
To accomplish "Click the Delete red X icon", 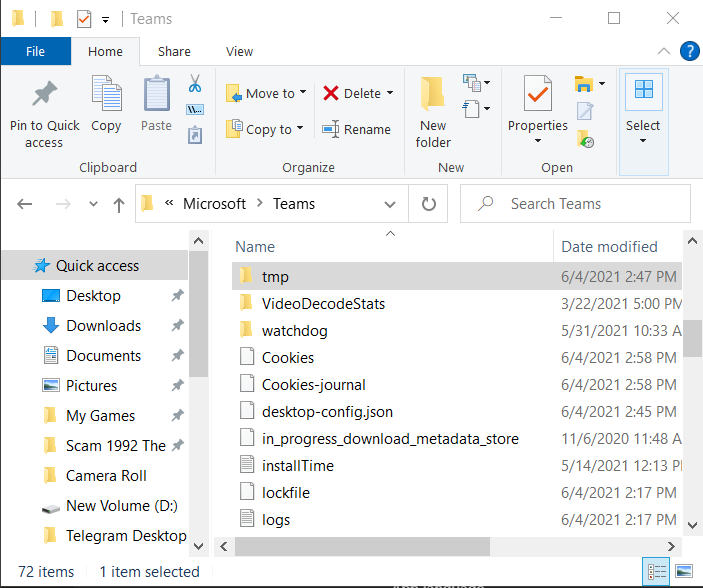I will coord(330,93).
